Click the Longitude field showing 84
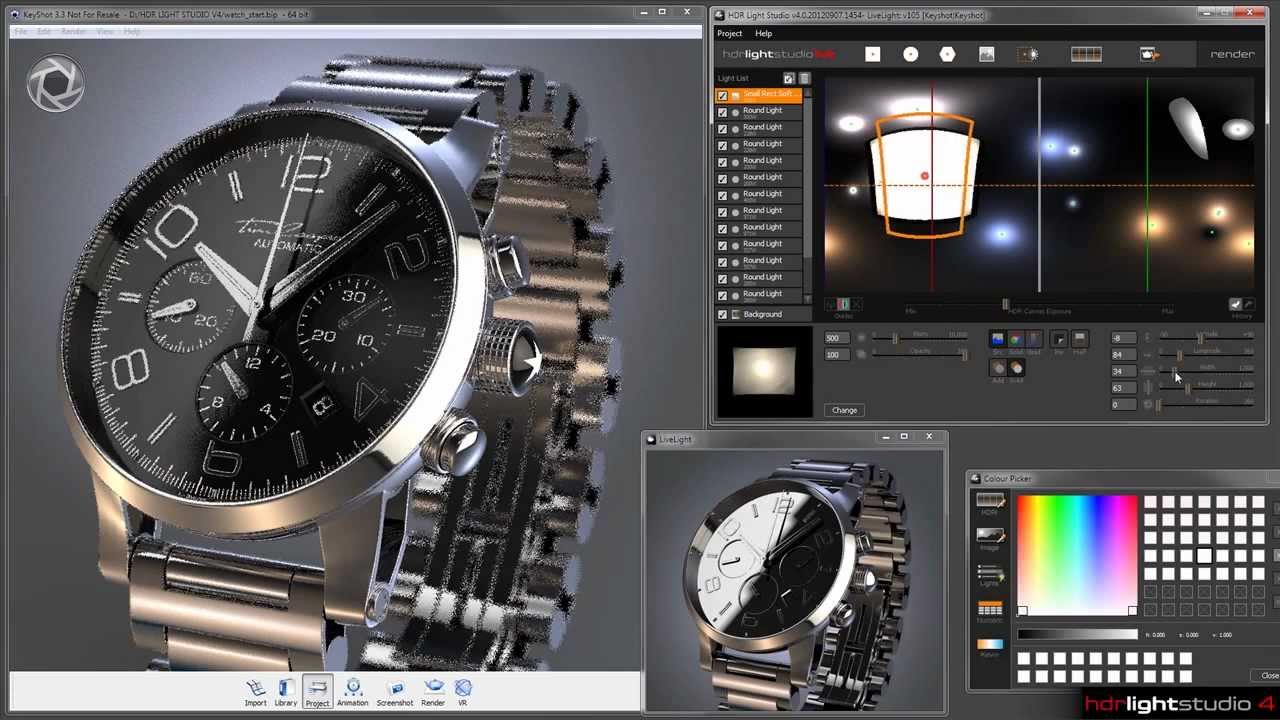The image size is (1280, 720). 1124,354
